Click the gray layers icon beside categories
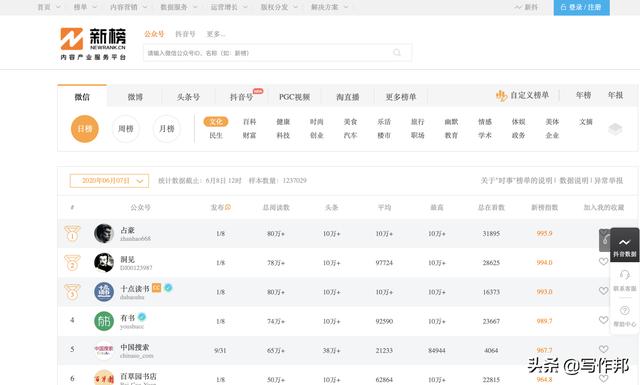 point(615,129)
